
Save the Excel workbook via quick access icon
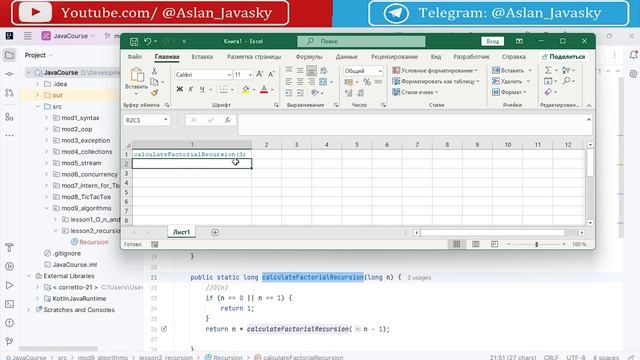coord(134,41)
